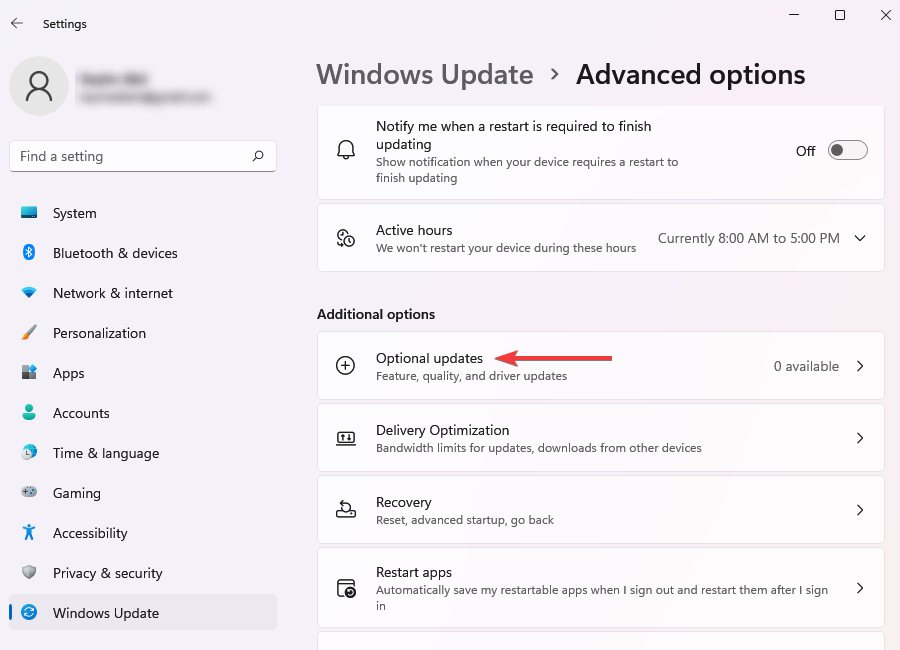
Task: Click the Gaming controller icon
Action: (29, 492)
